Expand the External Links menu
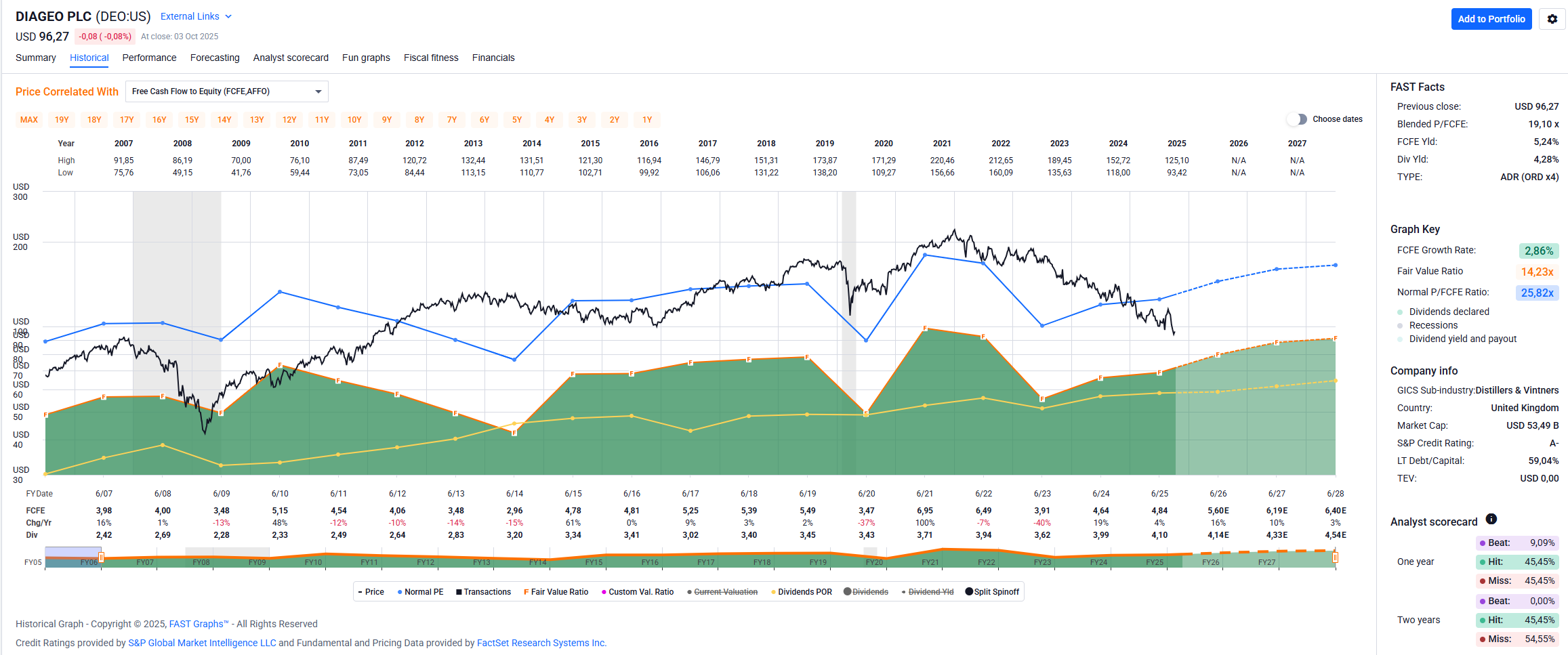The height and width of the screenshot is (655, 1568). click(196, 16)
